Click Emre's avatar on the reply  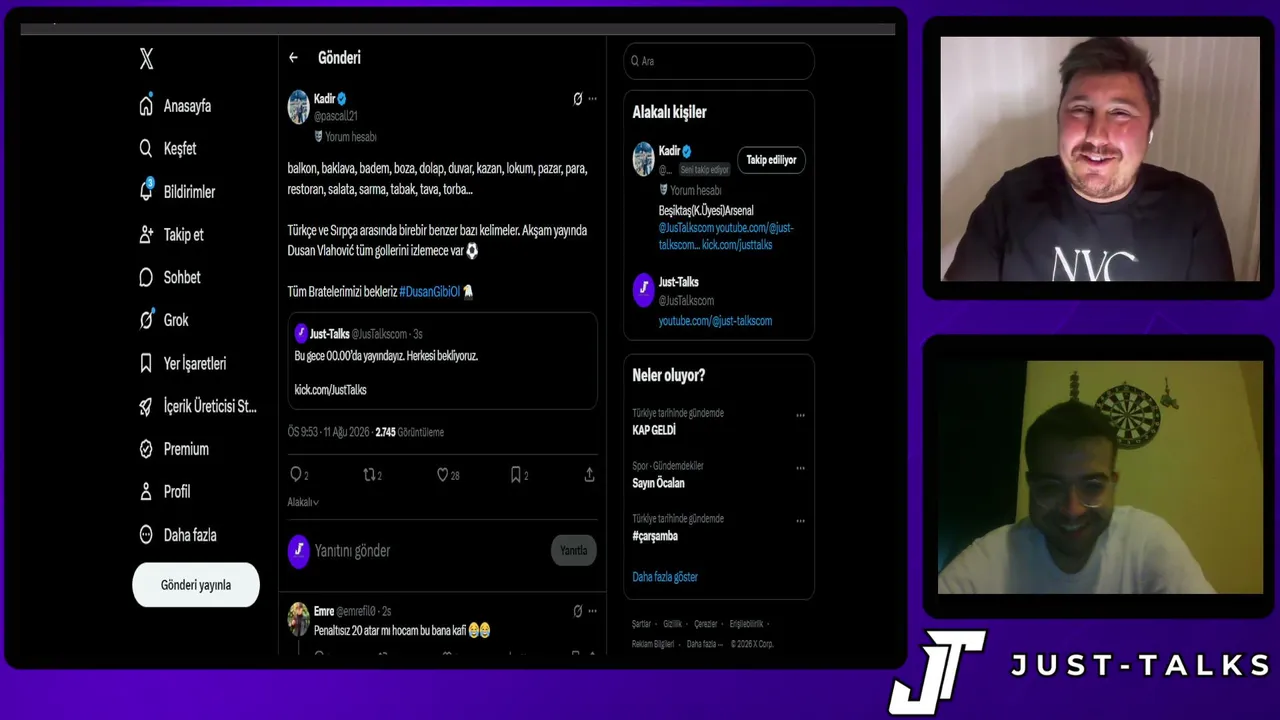[298, 619]
